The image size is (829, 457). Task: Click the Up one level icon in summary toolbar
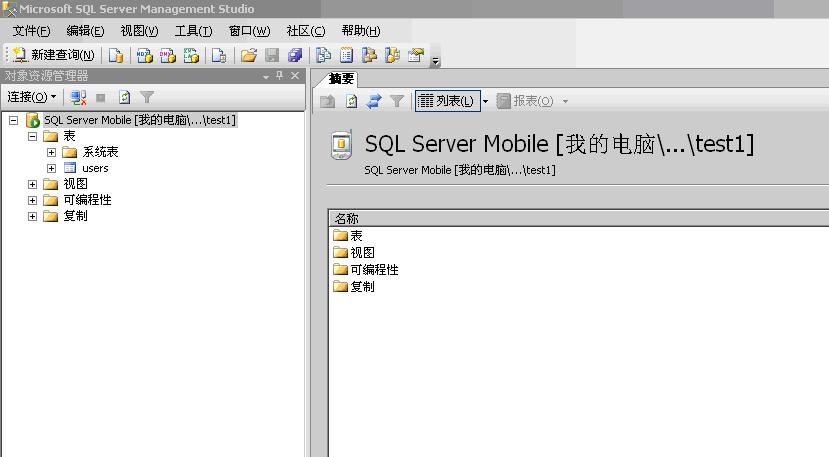328,101
